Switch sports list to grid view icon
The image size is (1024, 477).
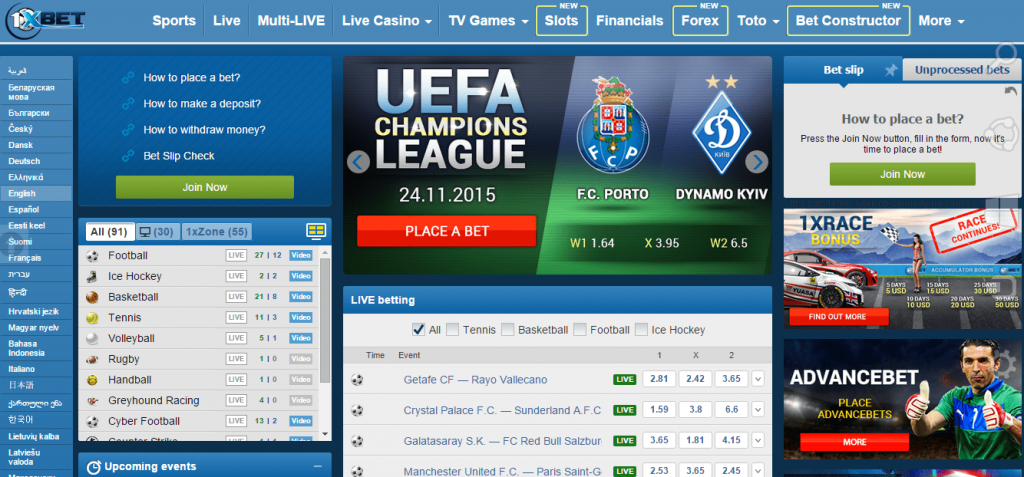pyautogui.click(x=316, y=231)
